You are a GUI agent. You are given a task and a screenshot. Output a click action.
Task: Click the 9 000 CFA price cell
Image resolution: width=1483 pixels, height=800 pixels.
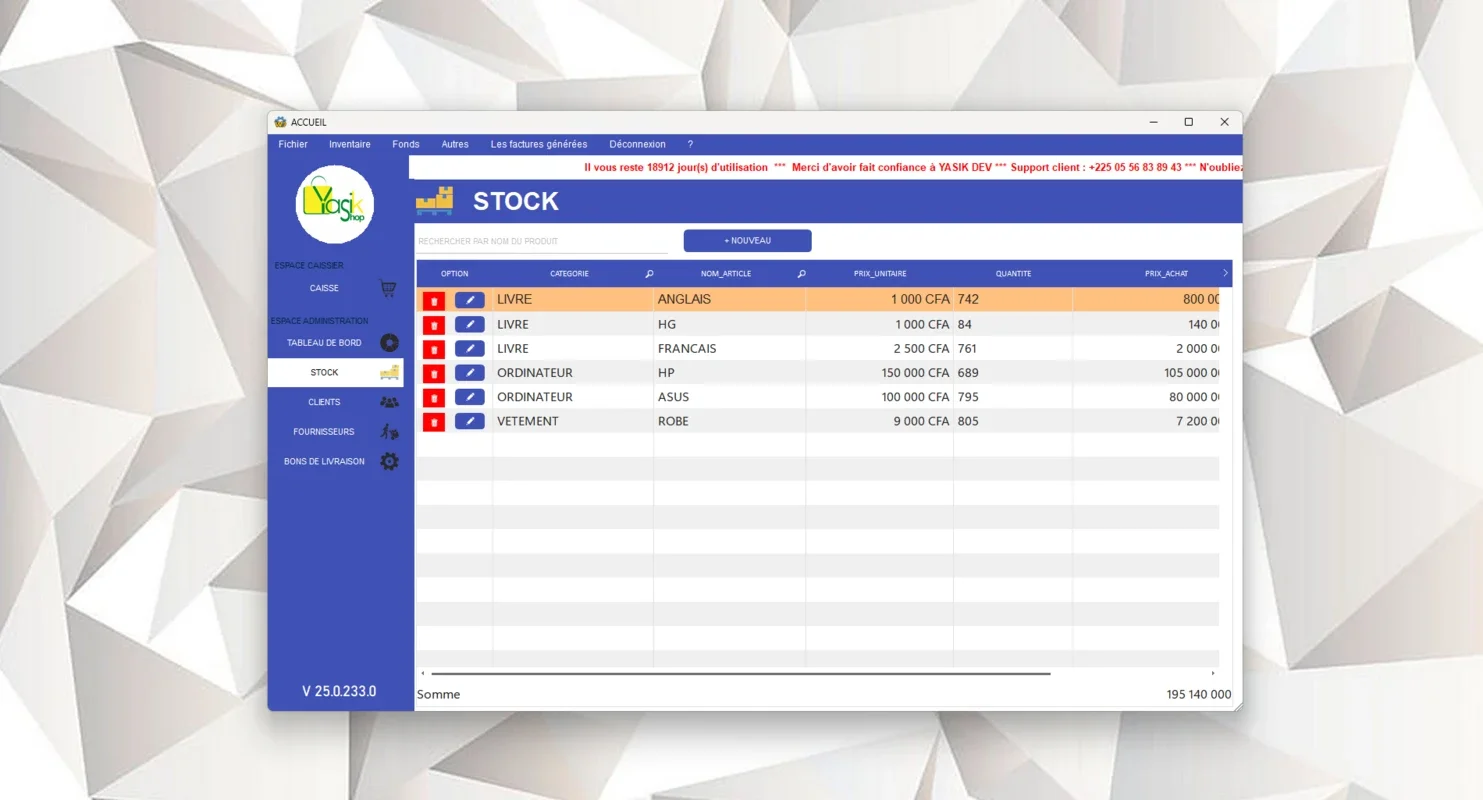[880, 421]
